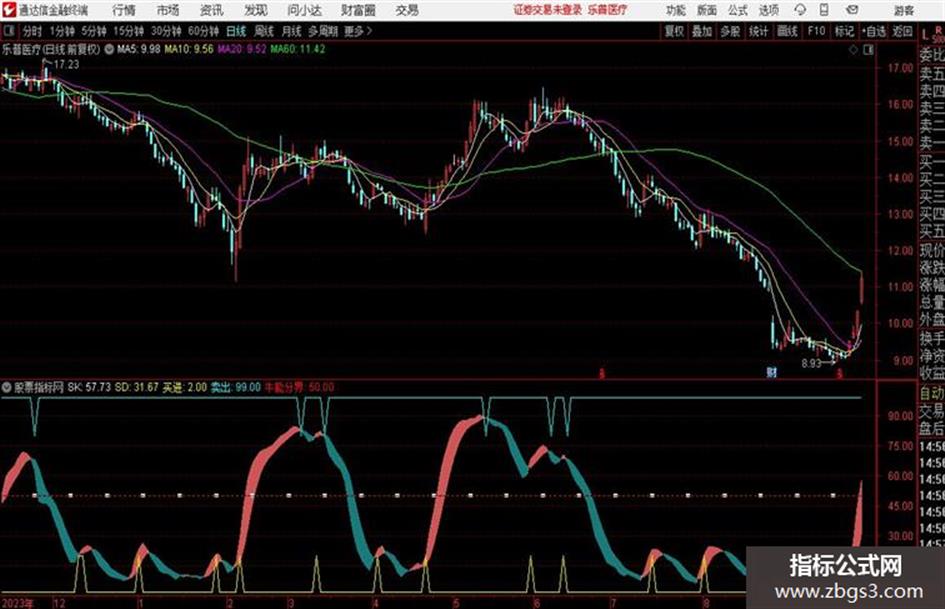Open the 功能 menu

pos(675,10)
